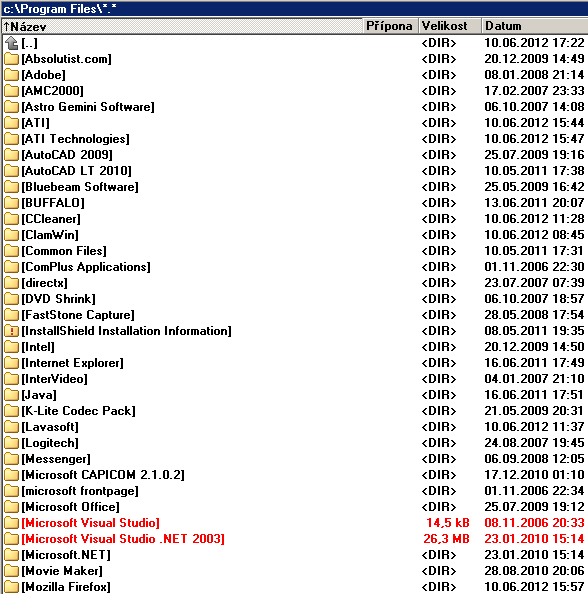Click the Mozilla Firefox folder icon
The image size is (588, 594).
(12, 587)
